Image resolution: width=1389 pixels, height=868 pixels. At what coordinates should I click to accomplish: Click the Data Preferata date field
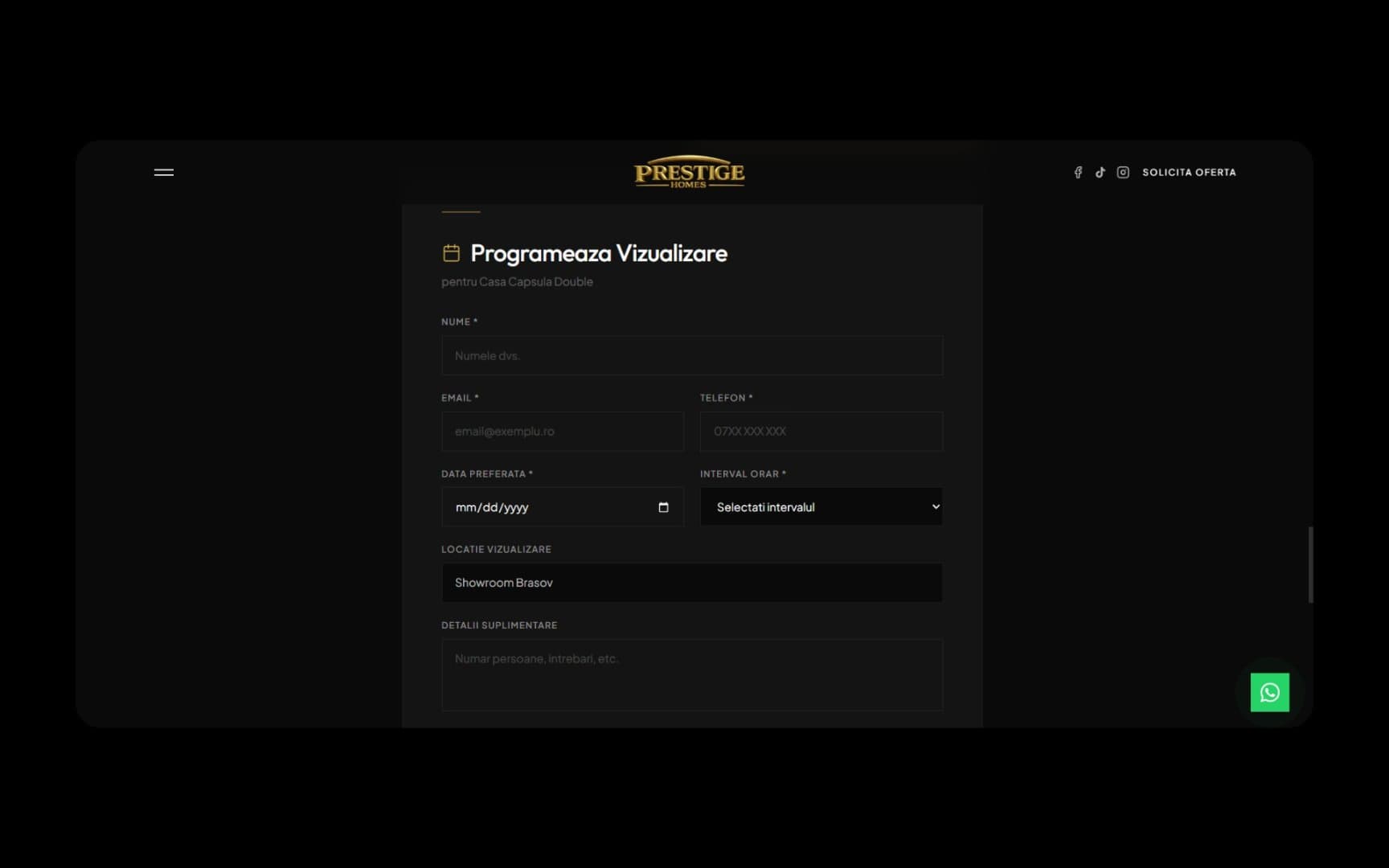click(x=563, y=507)
